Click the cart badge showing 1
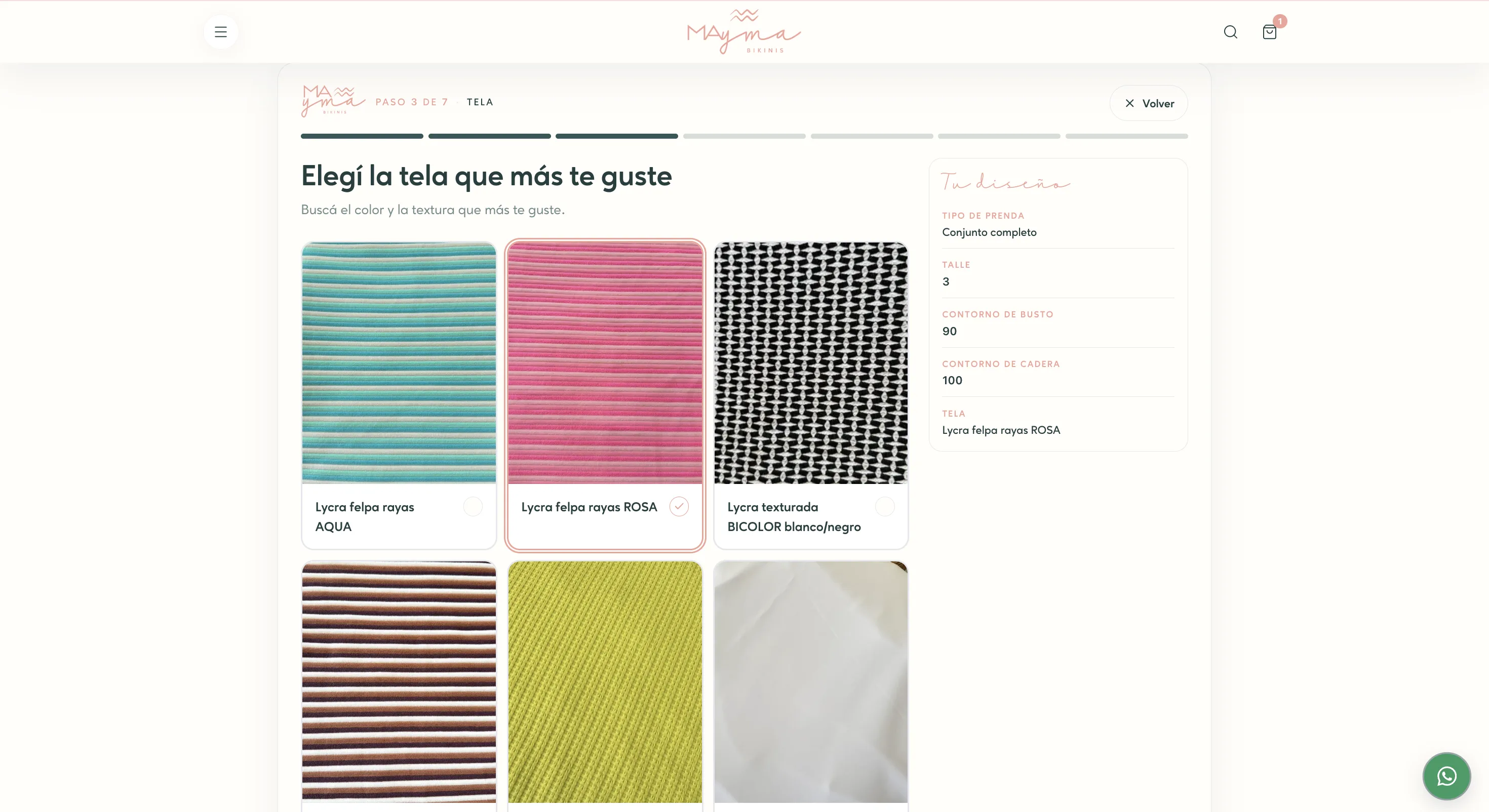 (x=1280, y=21)
